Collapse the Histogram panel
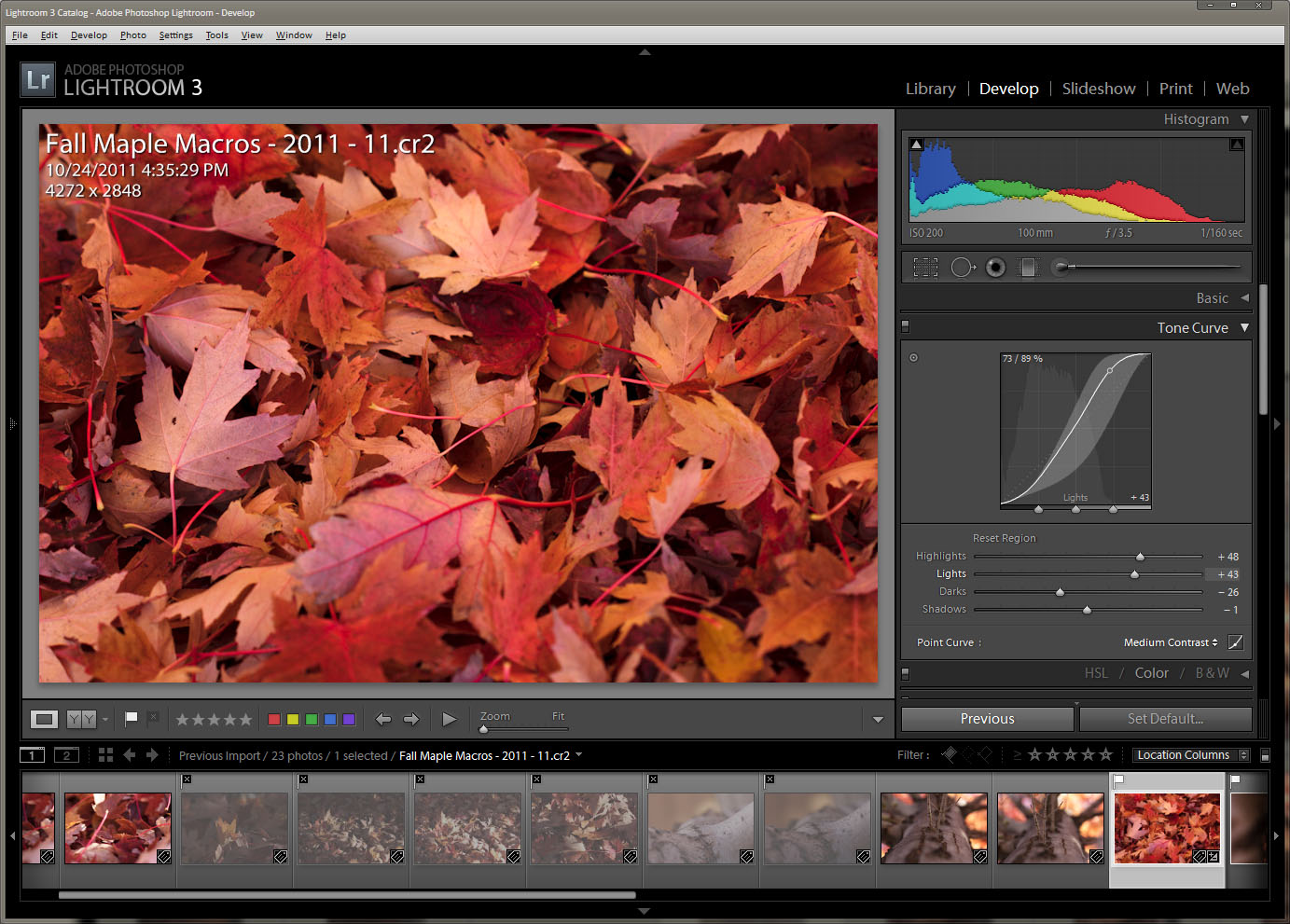The height and width of the screenshot is (924, 1290). tap(1244, 119)
